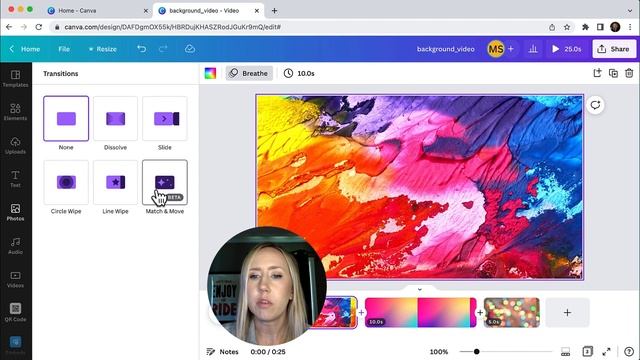
Task: Open the Uploads sidebar panel
Action: [x=16, y=145]
